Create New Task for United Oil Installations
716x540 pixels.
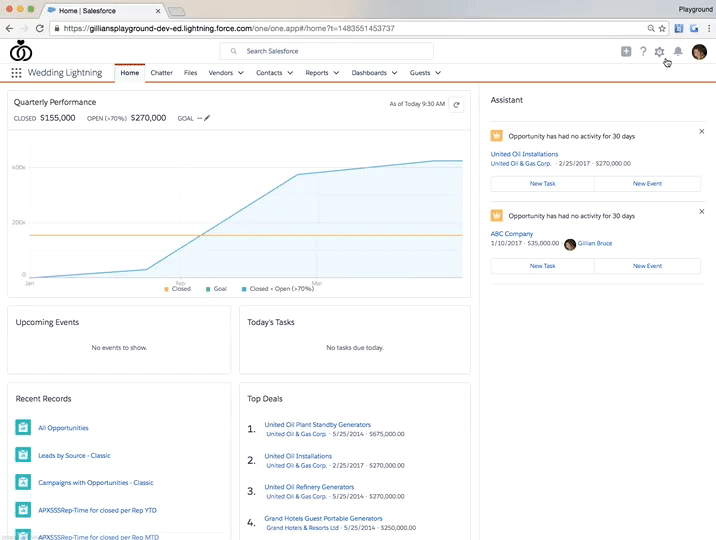pos(542,183)
